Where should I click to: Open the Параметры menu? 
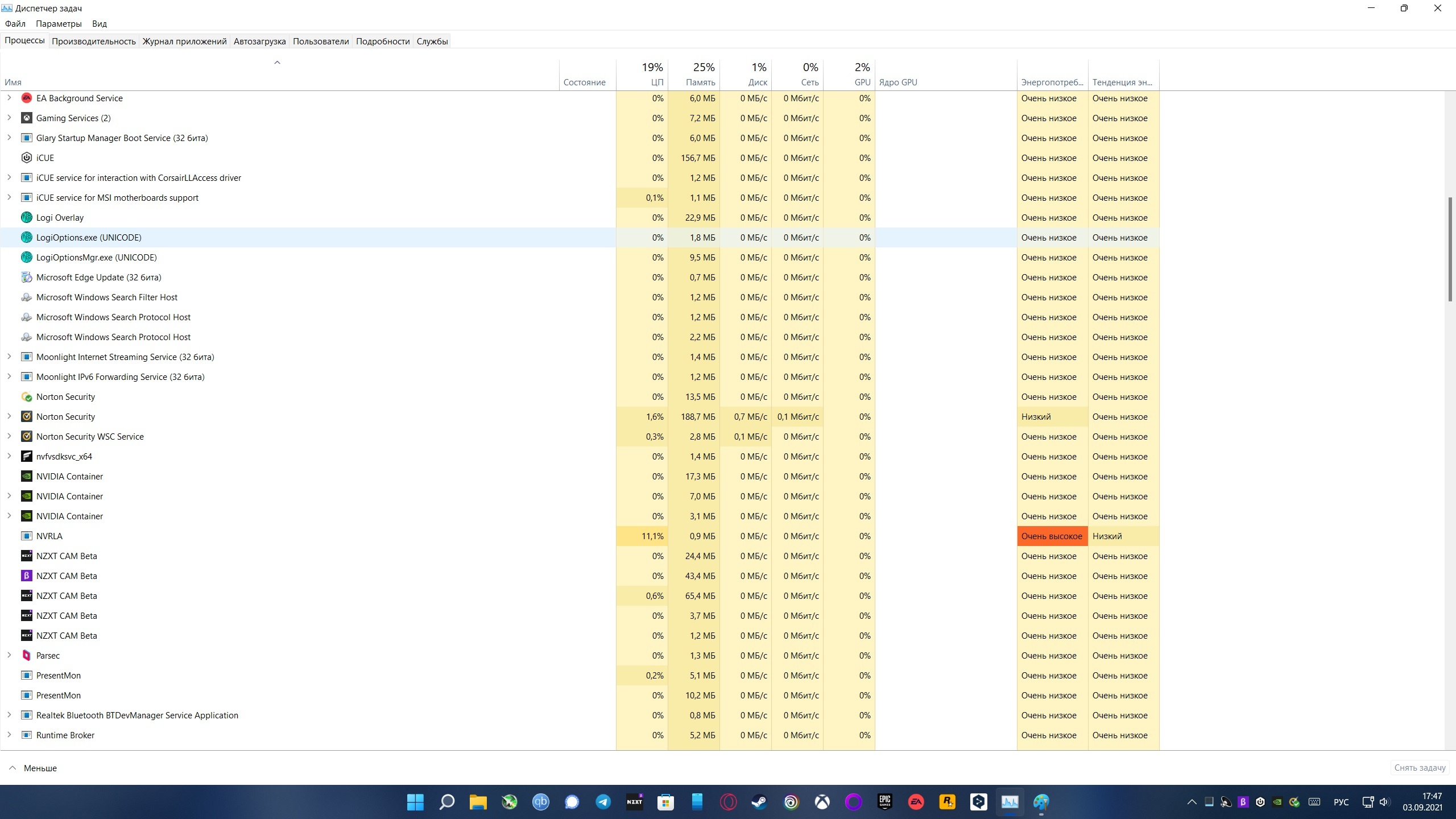point(59,24)
